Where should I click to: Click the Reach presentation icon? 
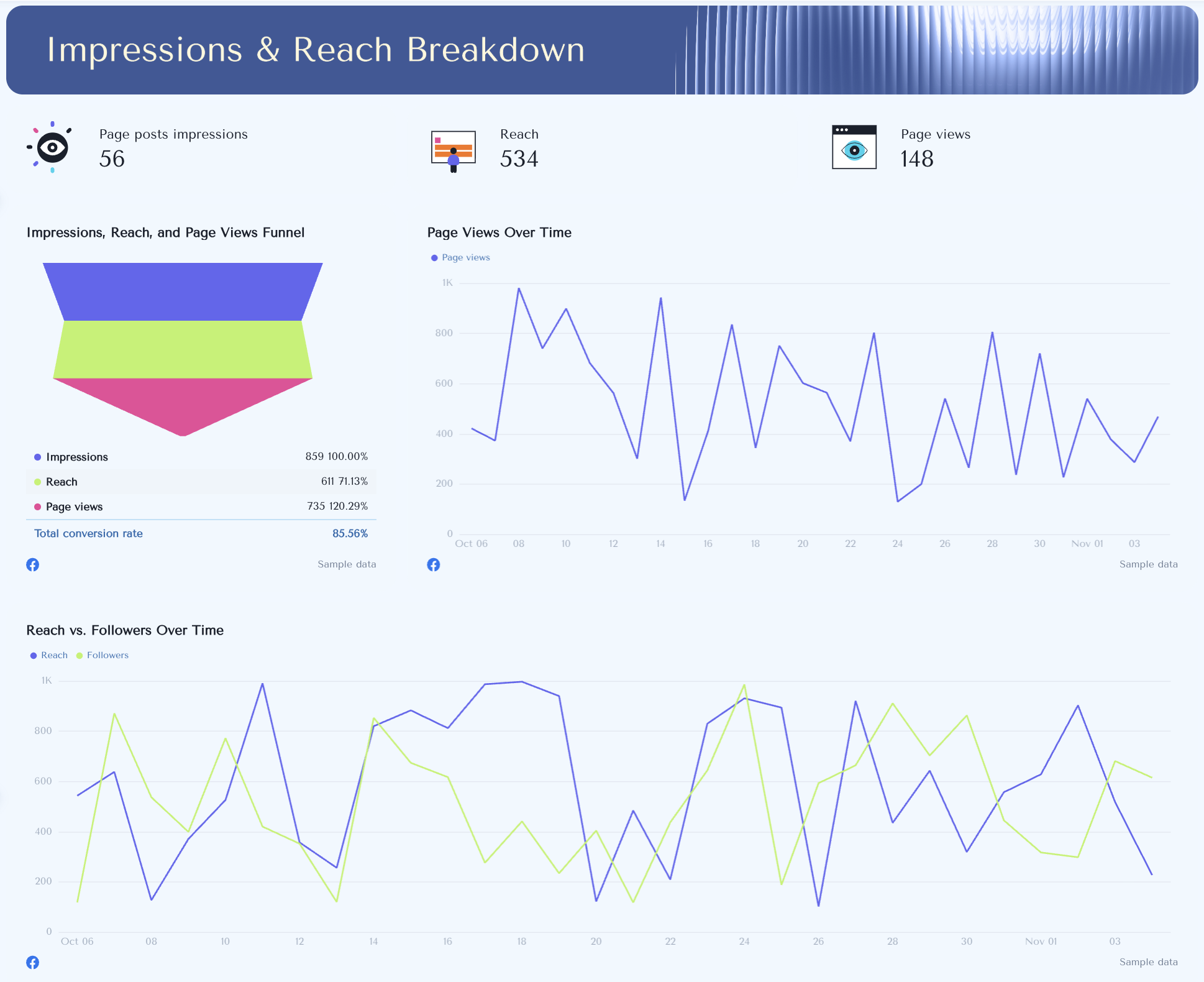click(453, 147)
